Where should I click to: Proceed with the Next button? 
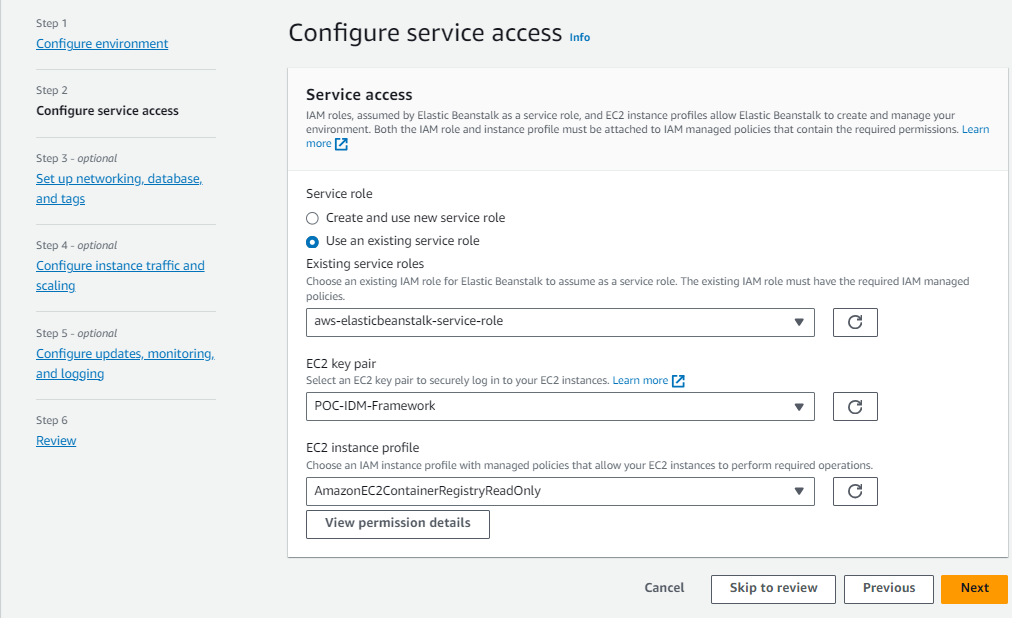coord(975,589)
